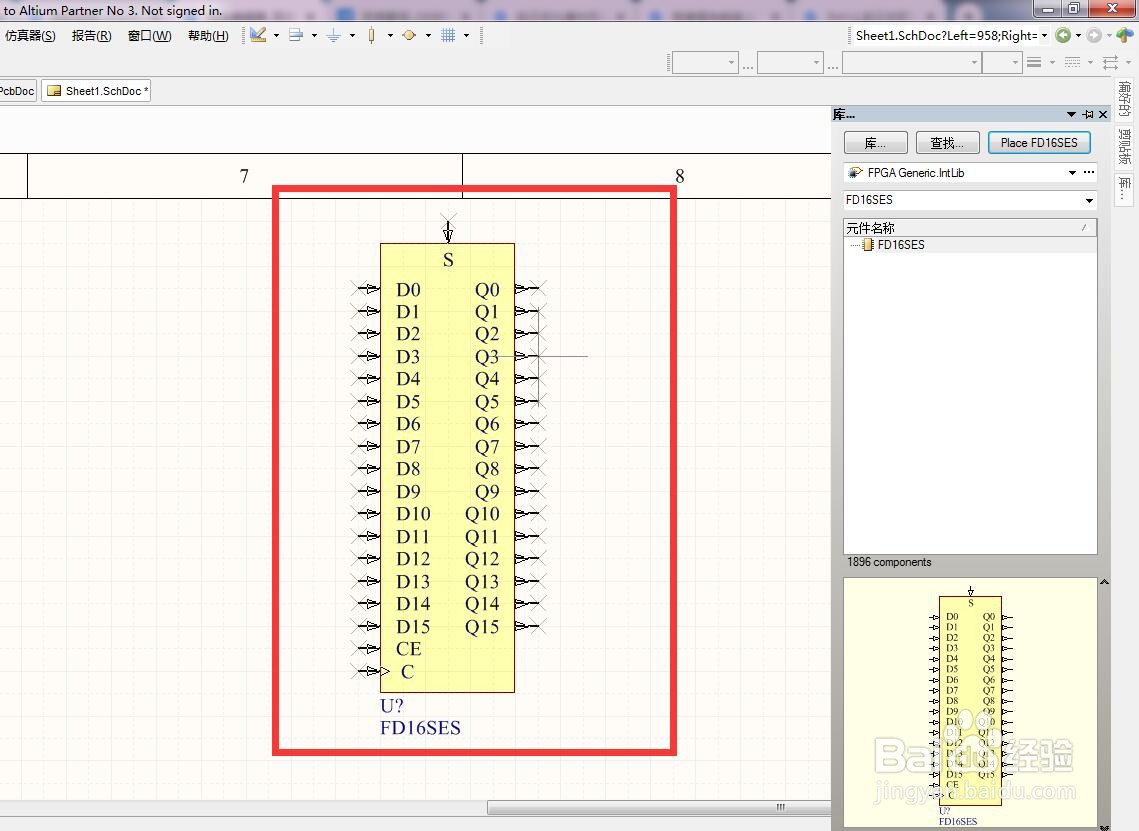Open the 报告(R) menu

(x=92, y=36)
